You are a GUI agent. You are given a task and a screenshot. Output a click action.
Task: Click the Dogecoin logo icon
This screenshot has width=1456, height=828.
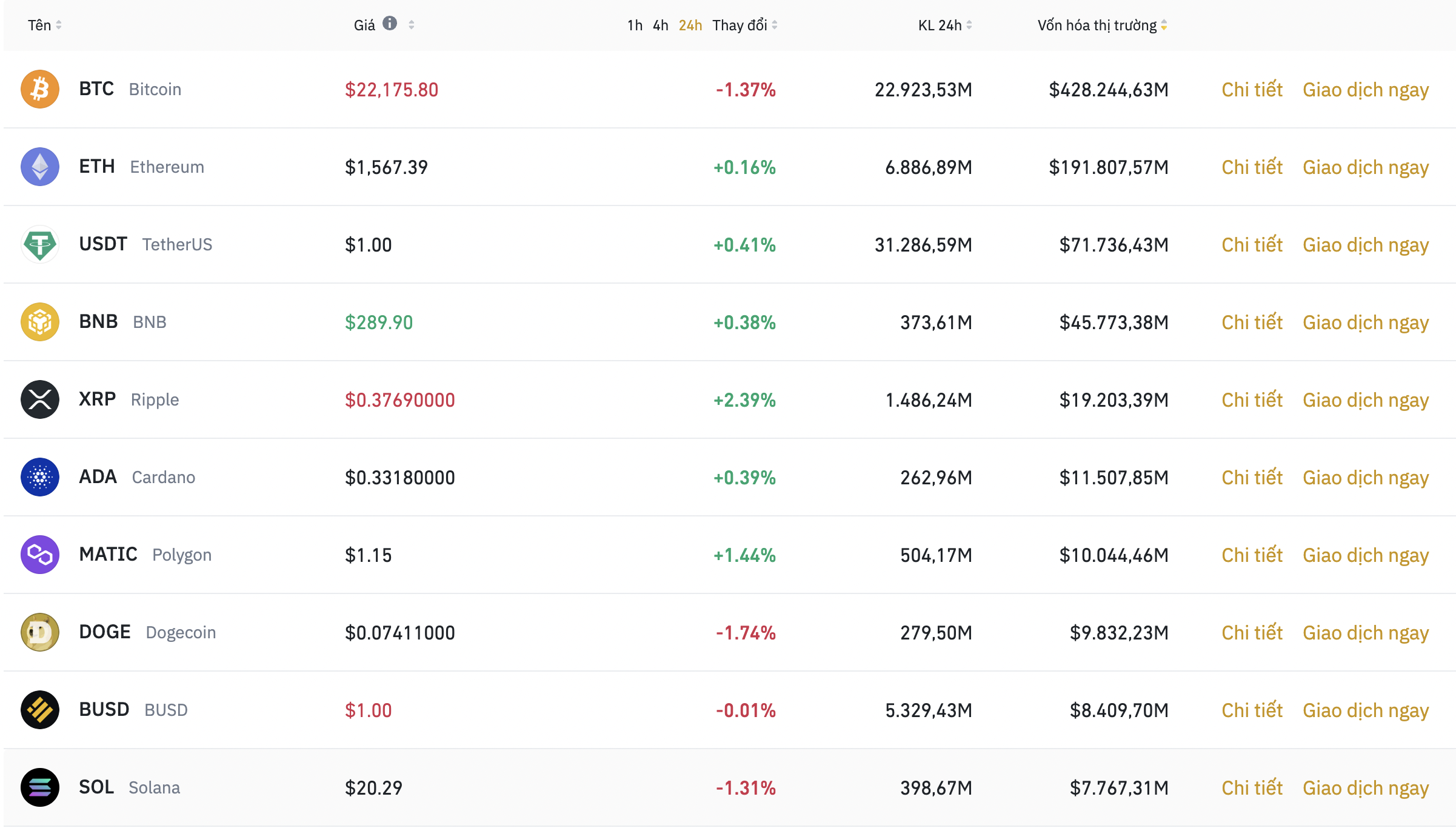tap(40, 632)
